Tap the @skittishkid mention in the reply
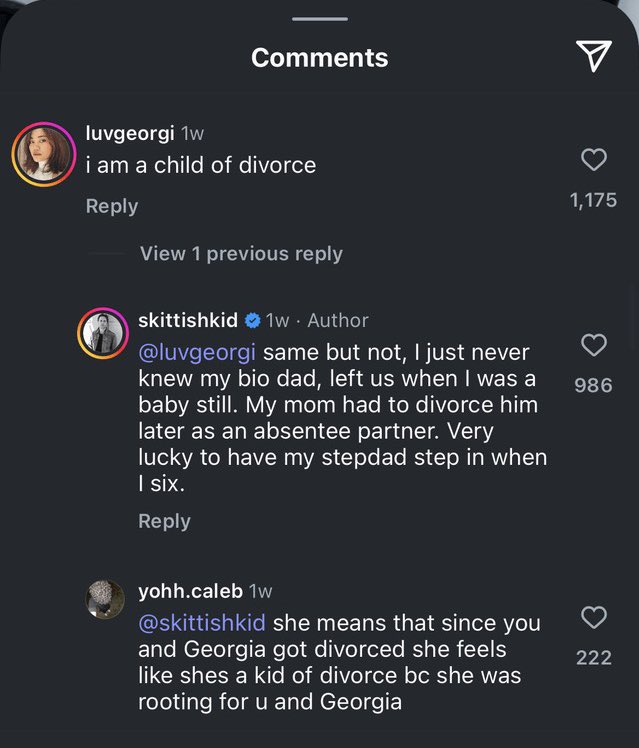 (x=202, y=623)
